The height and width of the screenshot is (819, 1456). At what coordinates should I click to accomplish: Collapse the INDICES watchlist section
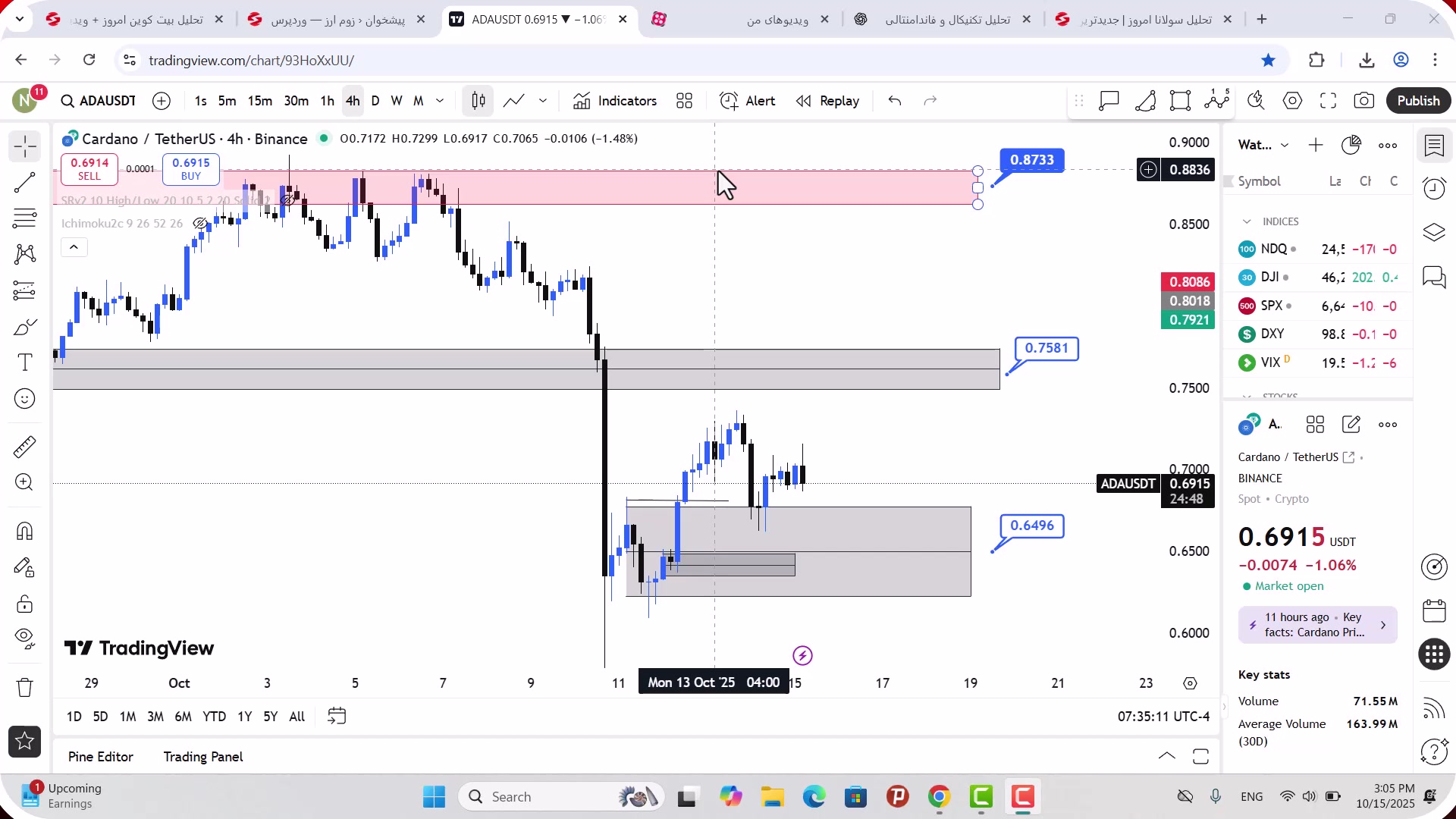pos(1247,221)
